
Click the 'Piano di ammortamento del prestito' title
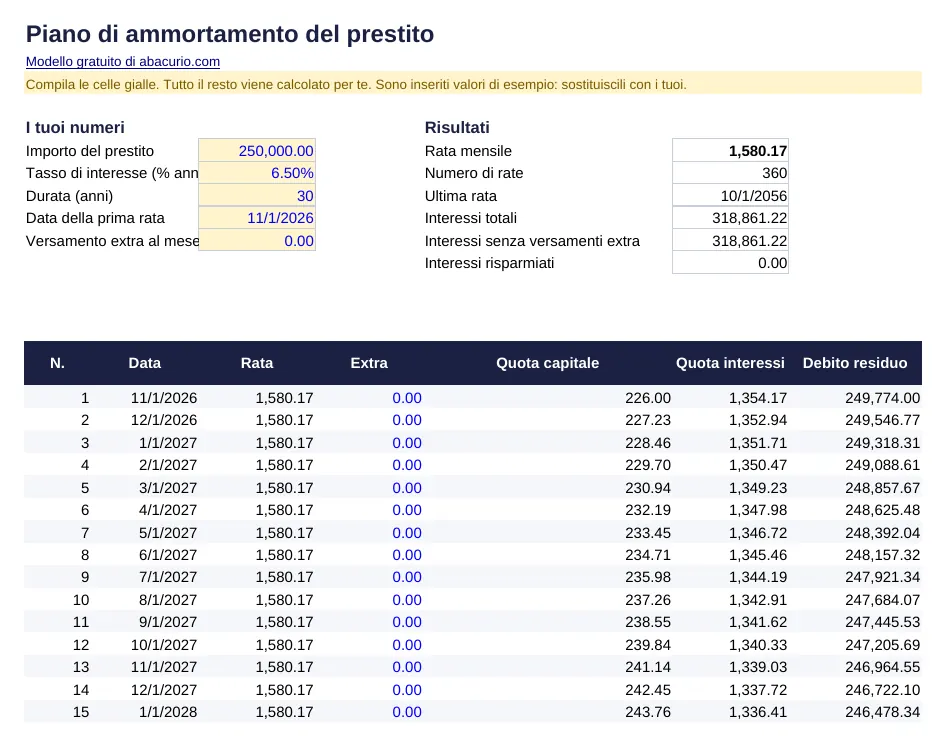click(230, 34)
